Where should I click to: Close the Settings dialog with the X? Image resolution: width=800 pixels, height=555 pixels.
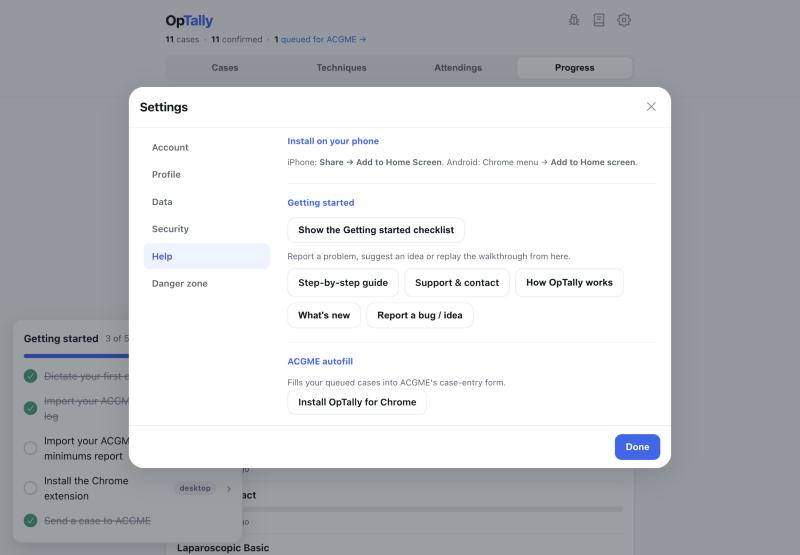pos(651,107)
